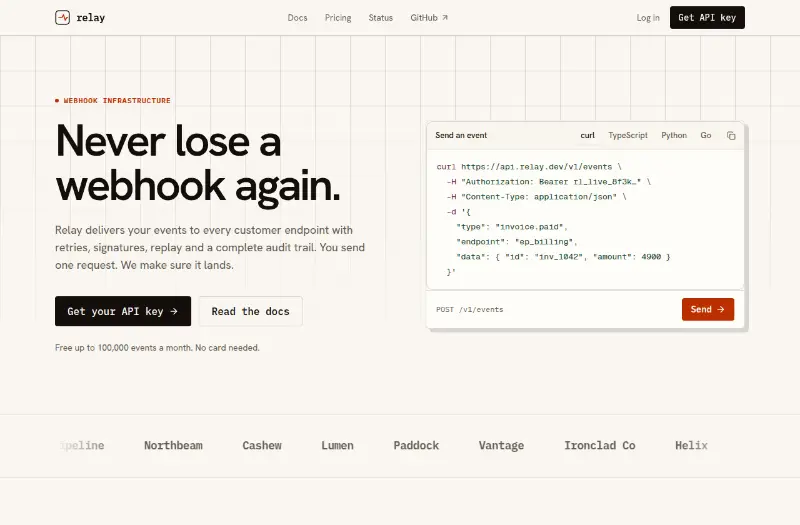Open the Log in link
The image size is (800, 525).
(648, 17)
